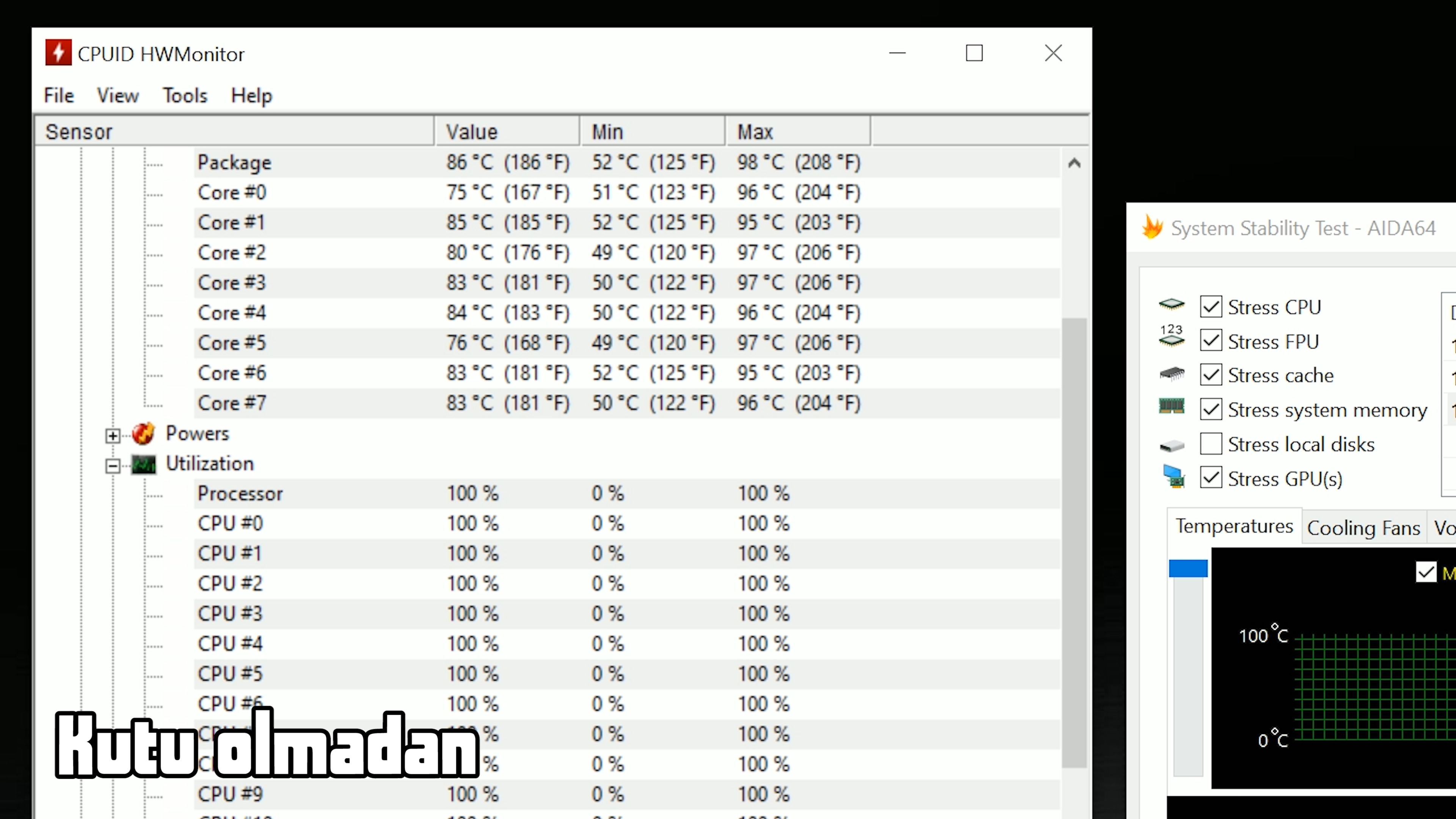Toggle the checkbox inside the temperature graph
This screenshot has width=1456, height=819.
pos(1426,572)
